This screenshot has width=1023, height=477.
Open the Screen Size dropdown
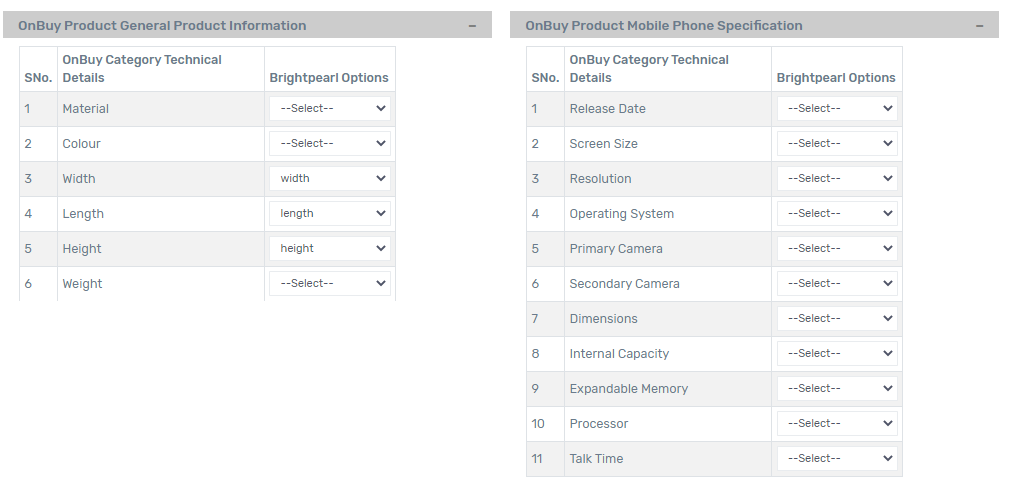click(x=837, y=144)
